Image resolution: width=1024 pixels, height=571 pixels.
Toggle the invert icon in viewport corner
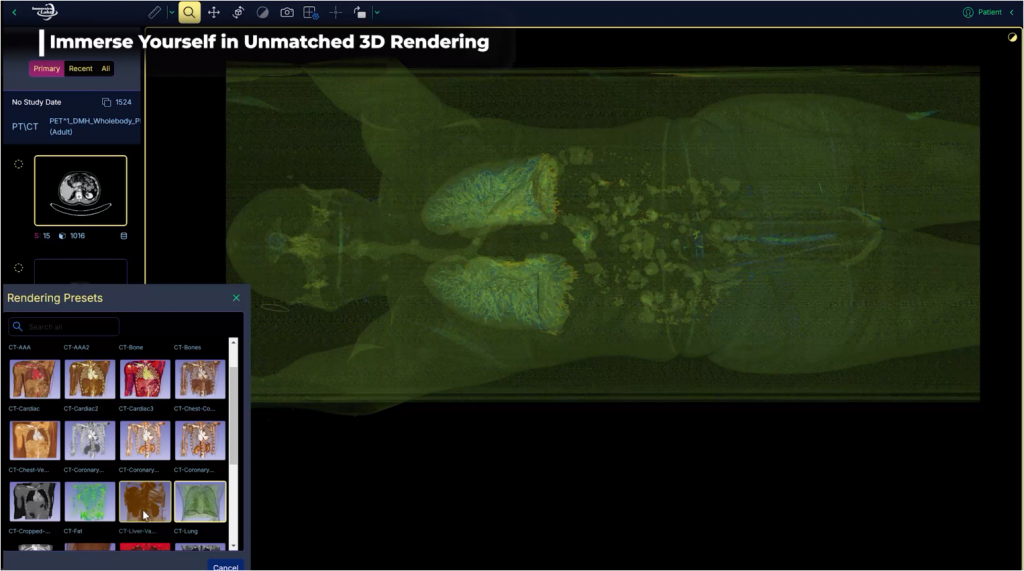pos(1012,37)
